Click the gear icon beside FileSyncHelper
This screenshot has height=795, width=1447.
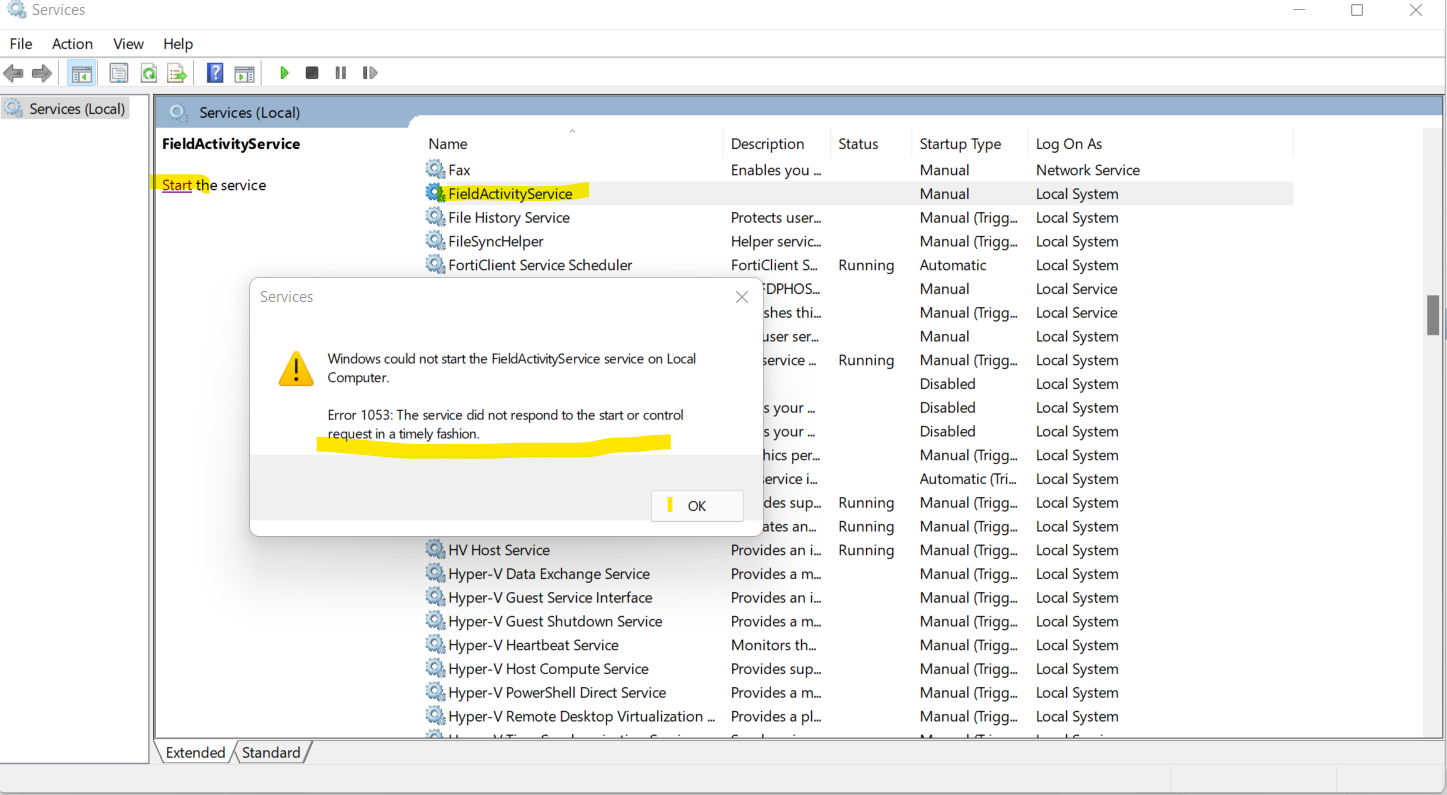435,241
